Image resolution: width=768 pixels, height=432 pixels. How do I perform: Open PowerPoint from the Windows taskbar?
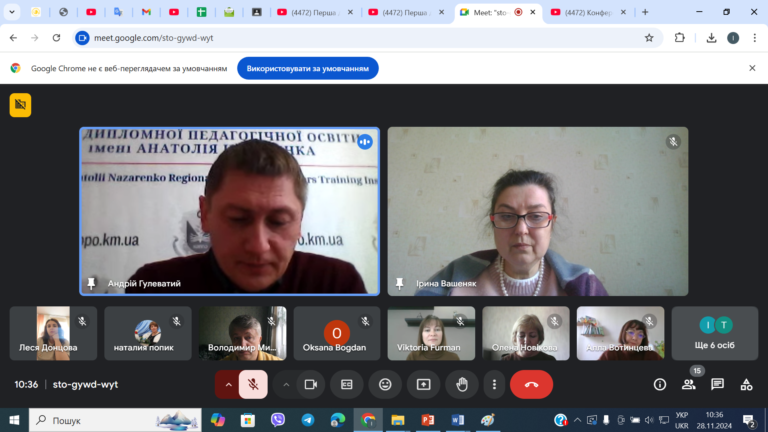428,420
